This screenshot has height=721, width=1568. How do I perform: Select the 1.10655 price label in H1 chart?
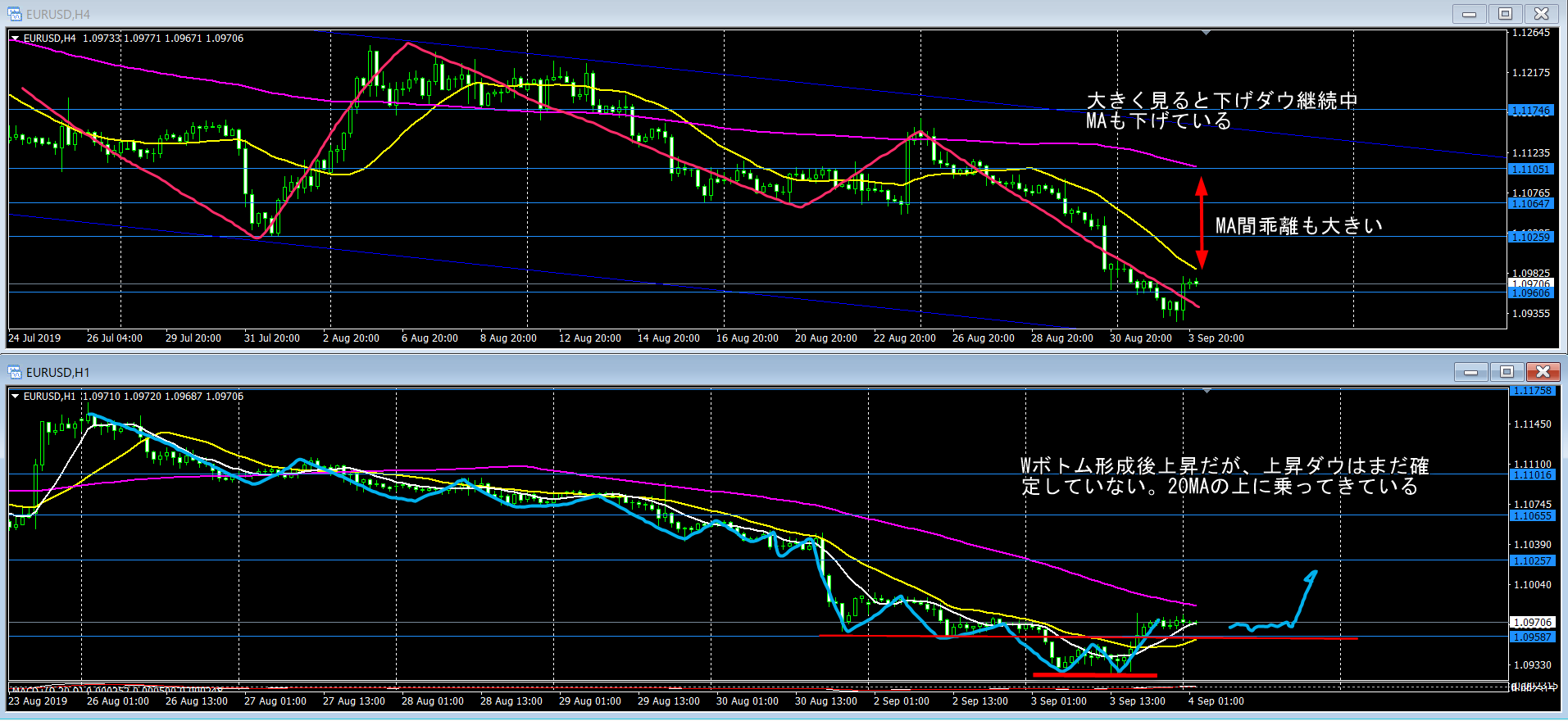(x=1532, y=516)
